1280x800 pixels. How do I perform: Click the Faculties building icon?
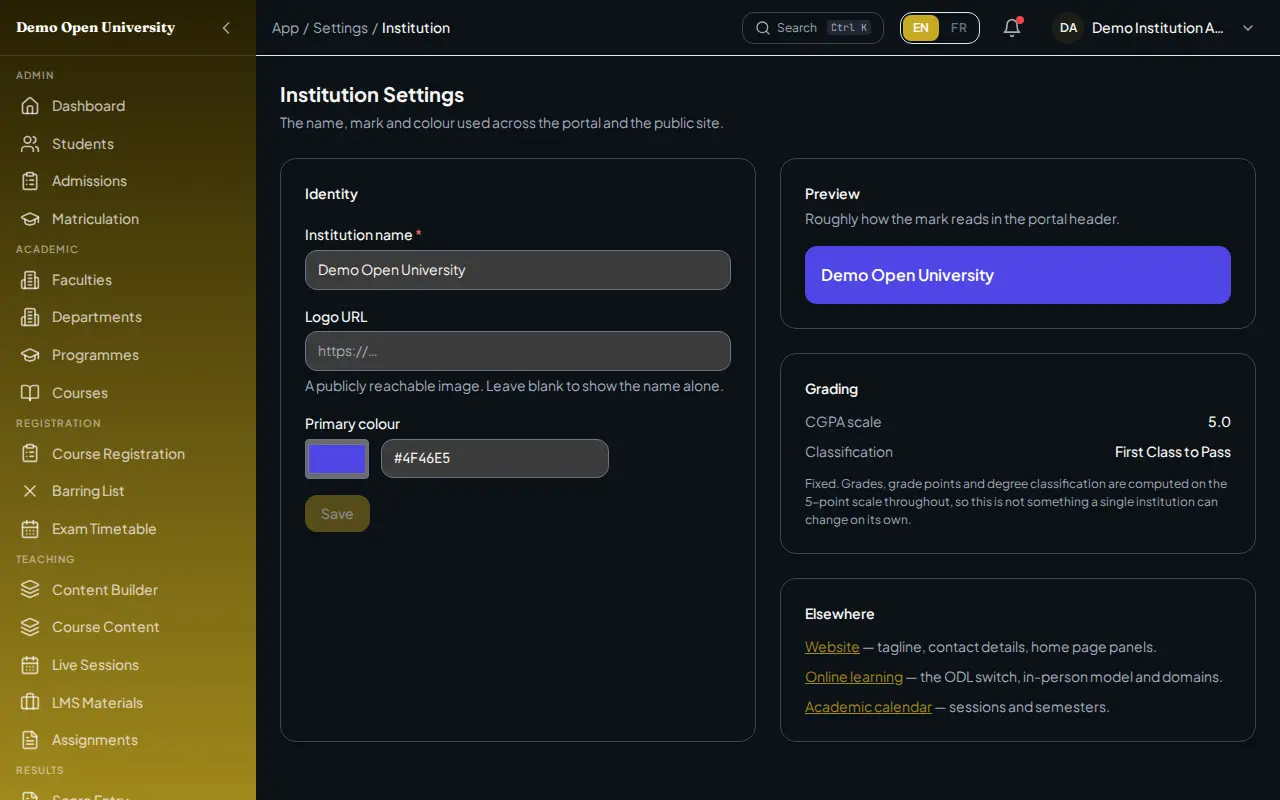30,280
